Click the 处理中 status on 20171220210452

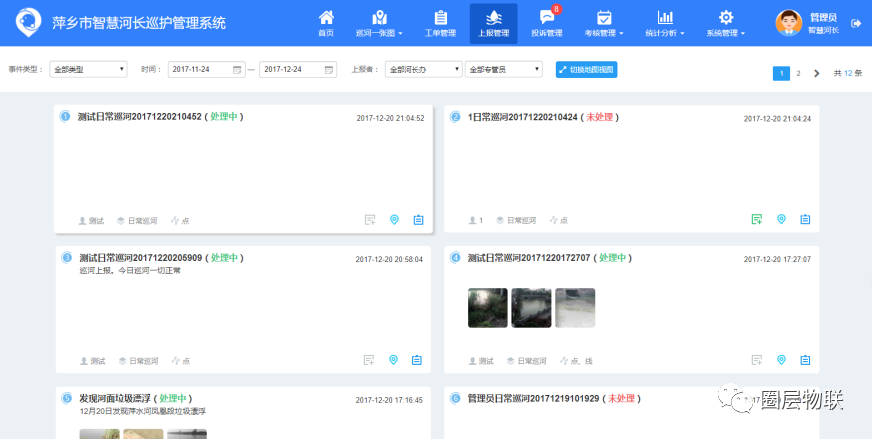click(224, 117)
